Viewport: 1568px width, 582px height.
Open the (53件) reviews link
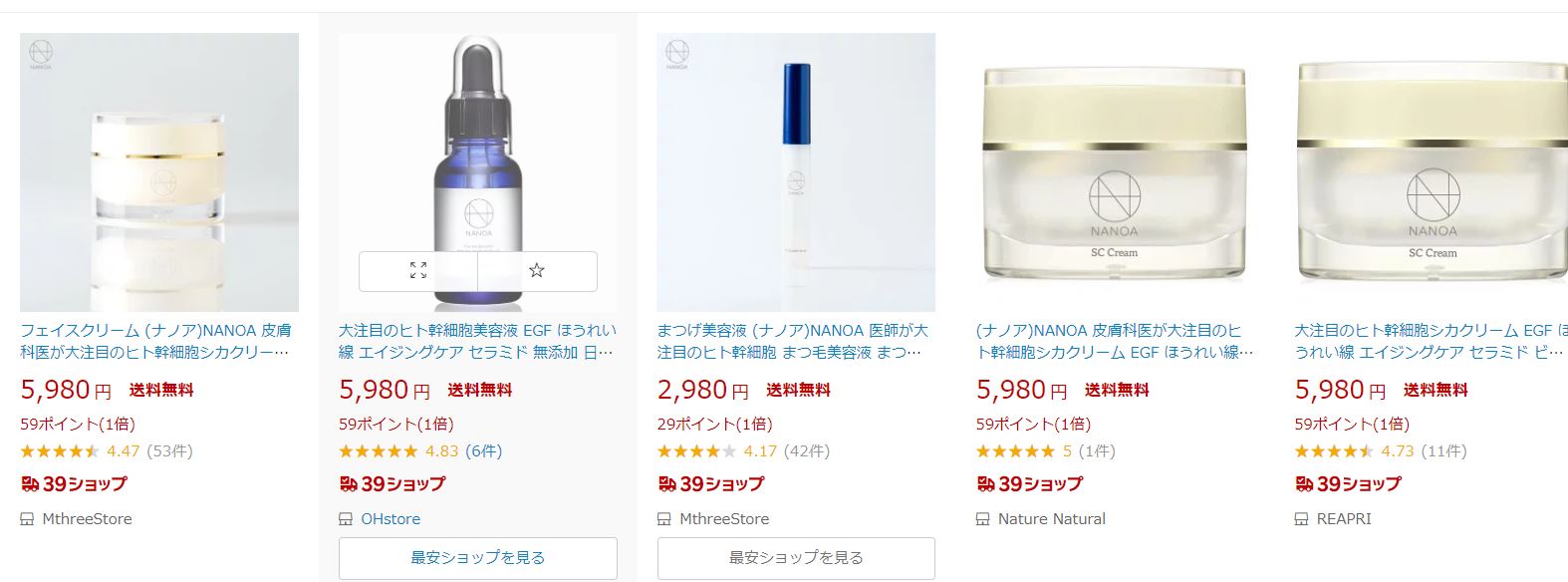pos(169,451)
